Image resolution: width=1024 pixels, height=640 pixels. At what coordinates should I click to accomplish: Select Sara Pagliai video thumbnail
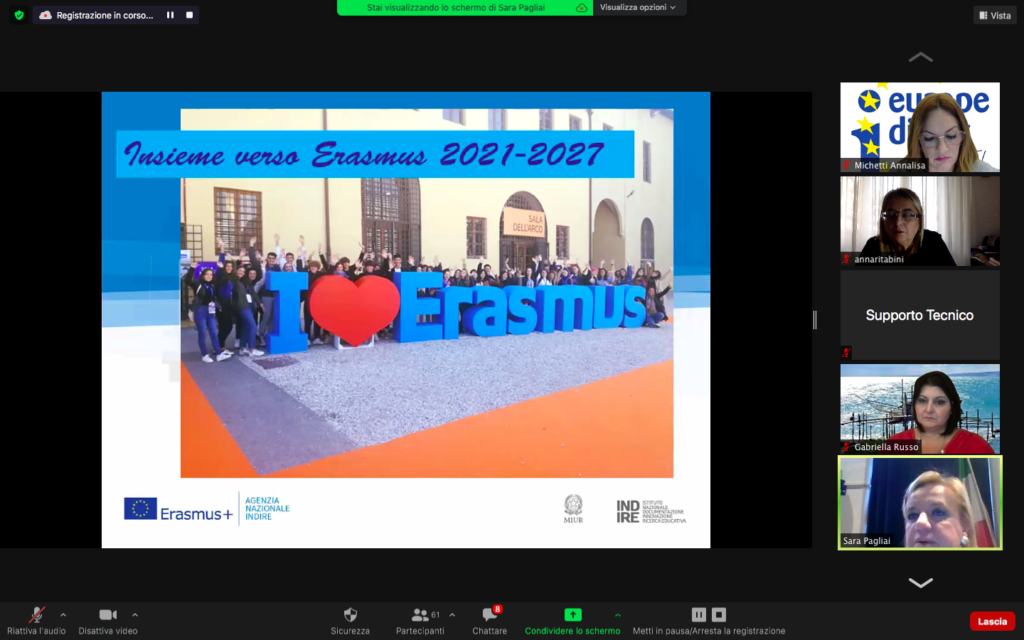[920, 502]
